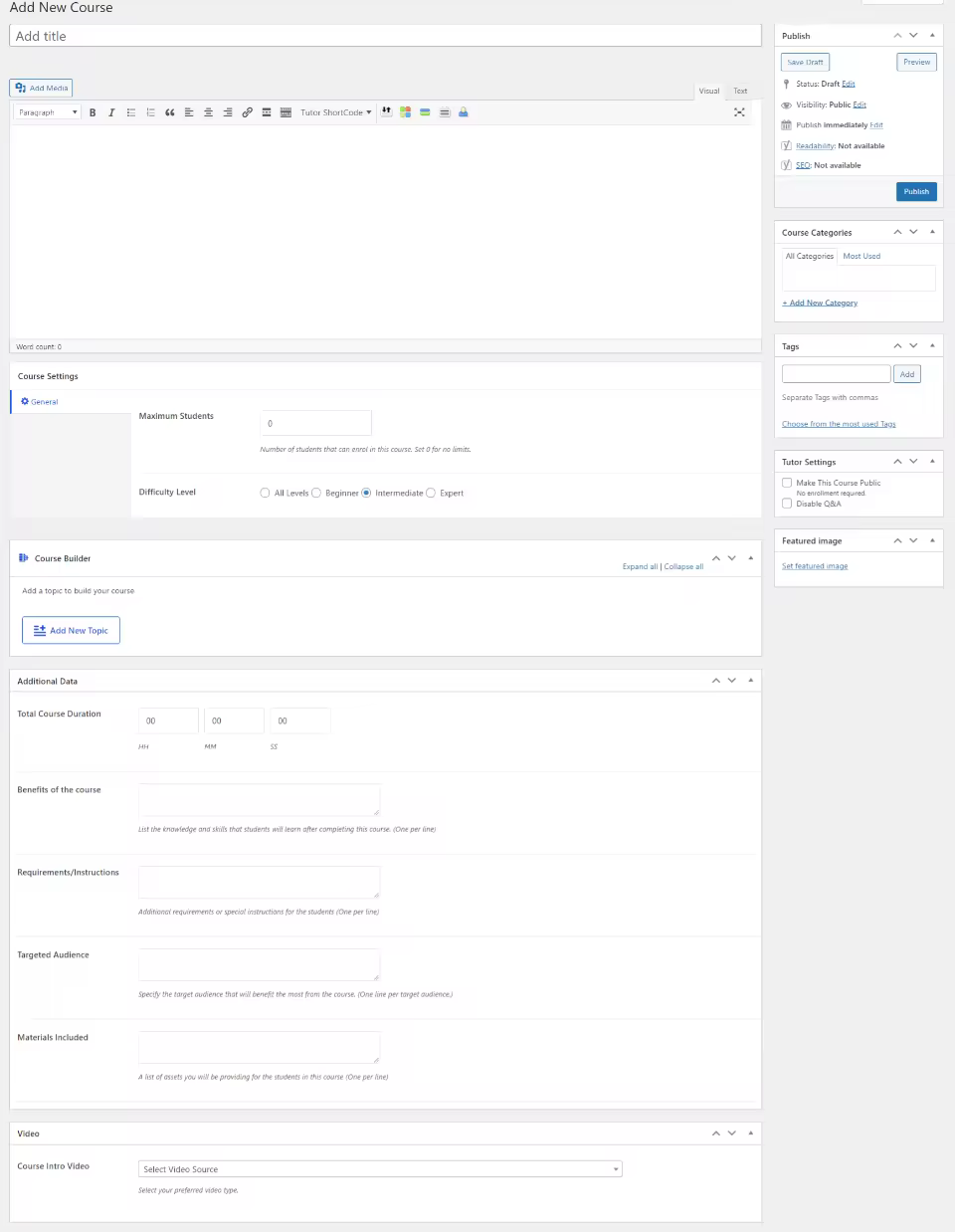Move the Tutor Settings panel up
This screenshot has width=955, height=1232.
(x=897, y=461)
